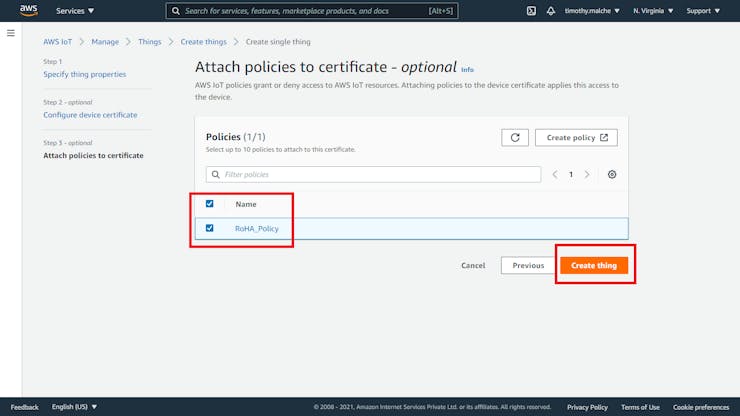Open notifications bell icon
The height and width of the screenshot is (416, 740).
tap(551, 10)
